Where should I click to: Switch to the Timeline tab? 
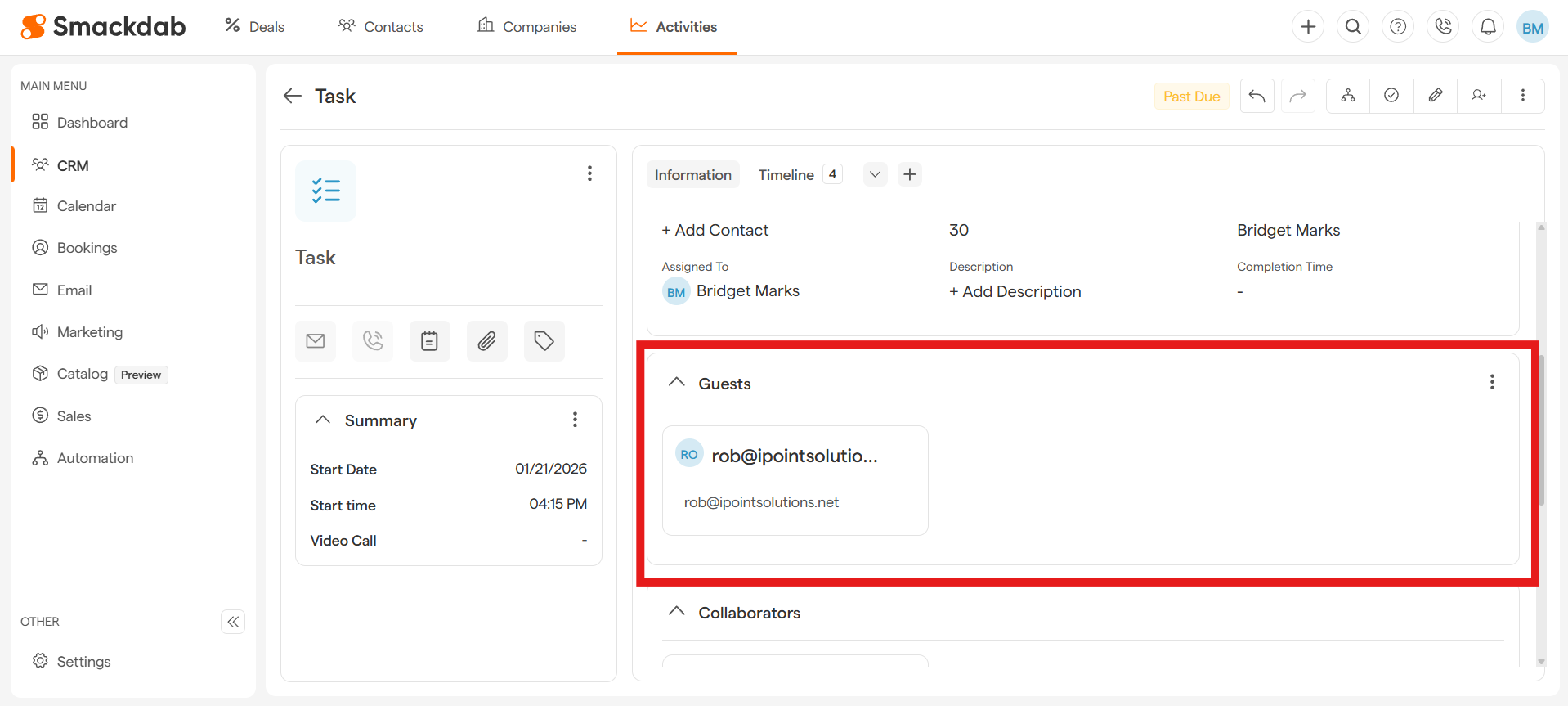tap(786, 175)
